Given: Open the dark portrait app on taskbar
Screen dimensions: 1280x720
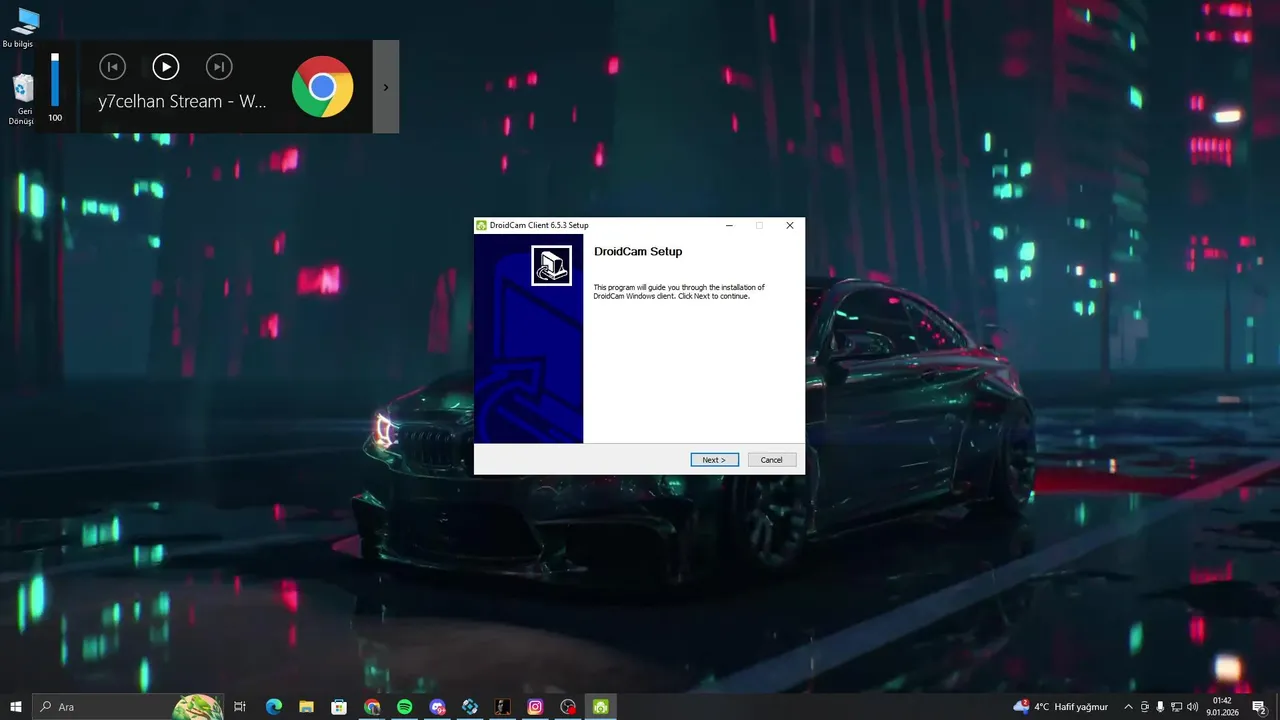Looking at the screenshot, I should tap(502, 707).
